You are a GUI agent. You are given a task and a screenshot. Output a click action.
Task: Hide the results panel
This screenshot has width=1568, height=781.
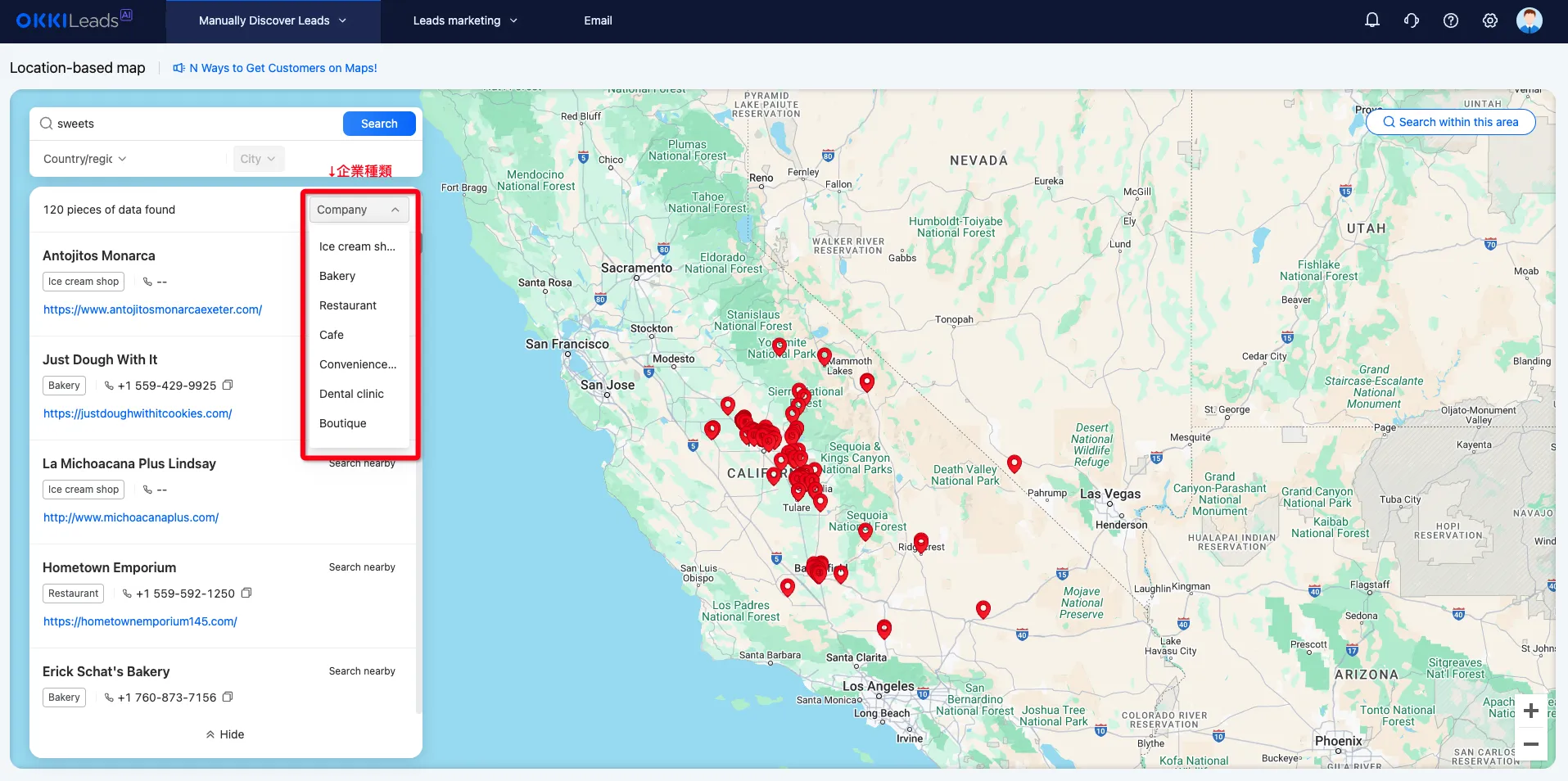pos(225,734)
